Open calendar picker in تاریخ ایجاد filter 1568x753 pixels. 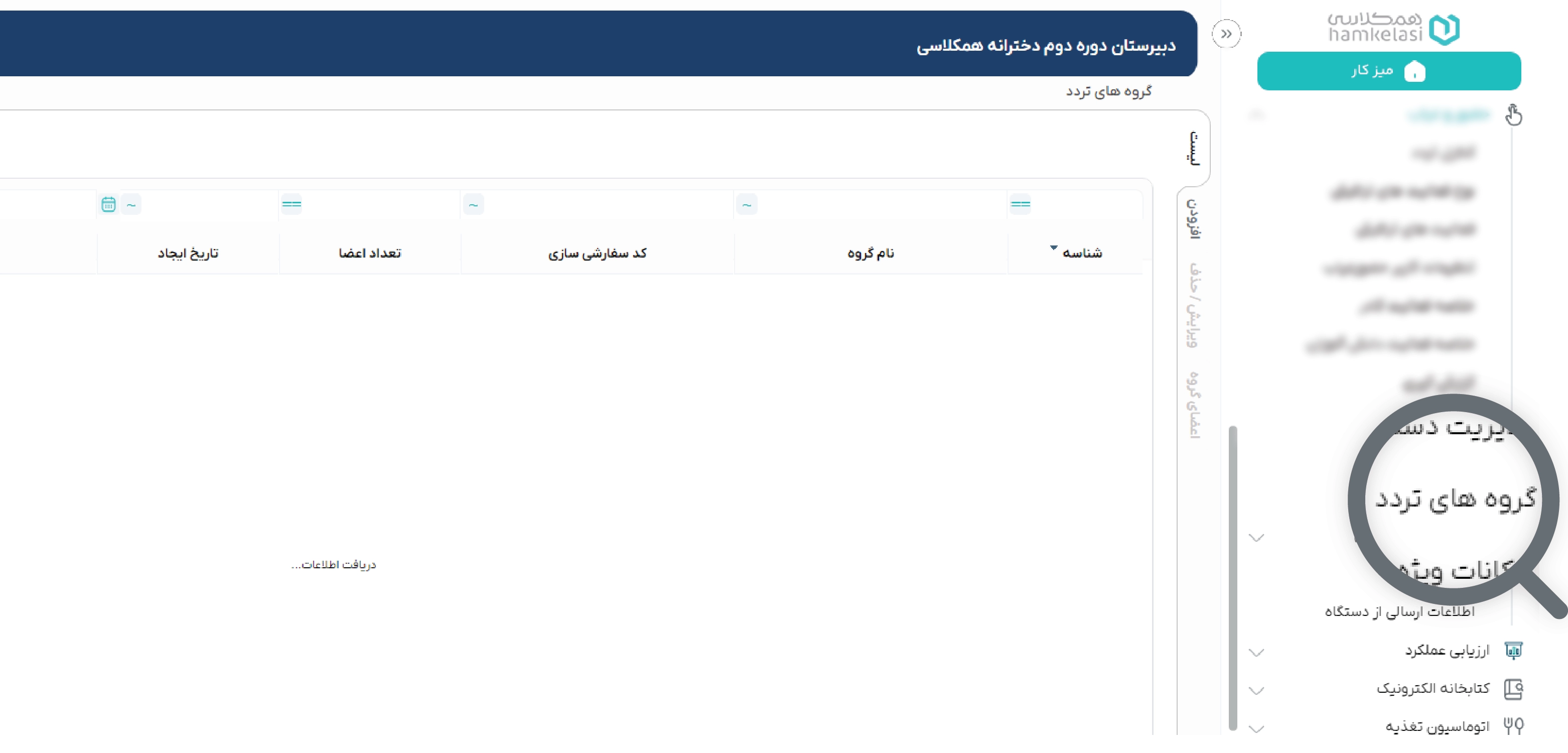[x=108, y=204]
